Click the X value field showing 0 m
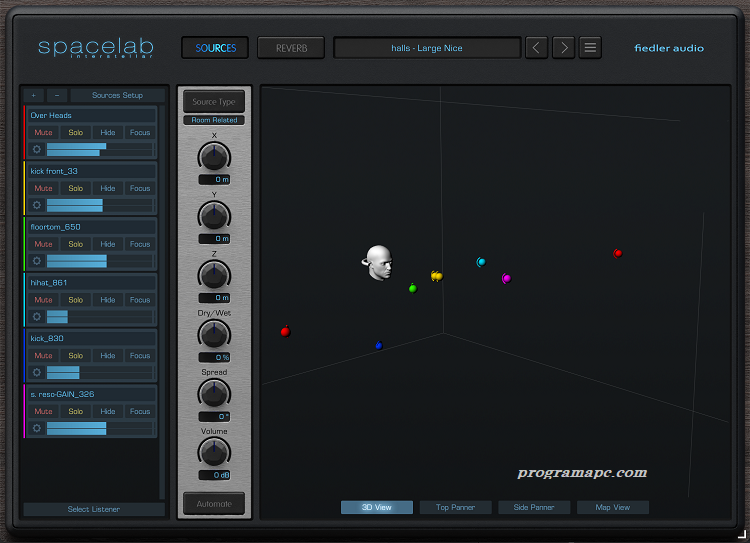The height and width of the screenshot is (543, 750). click(x=214, y=179)
